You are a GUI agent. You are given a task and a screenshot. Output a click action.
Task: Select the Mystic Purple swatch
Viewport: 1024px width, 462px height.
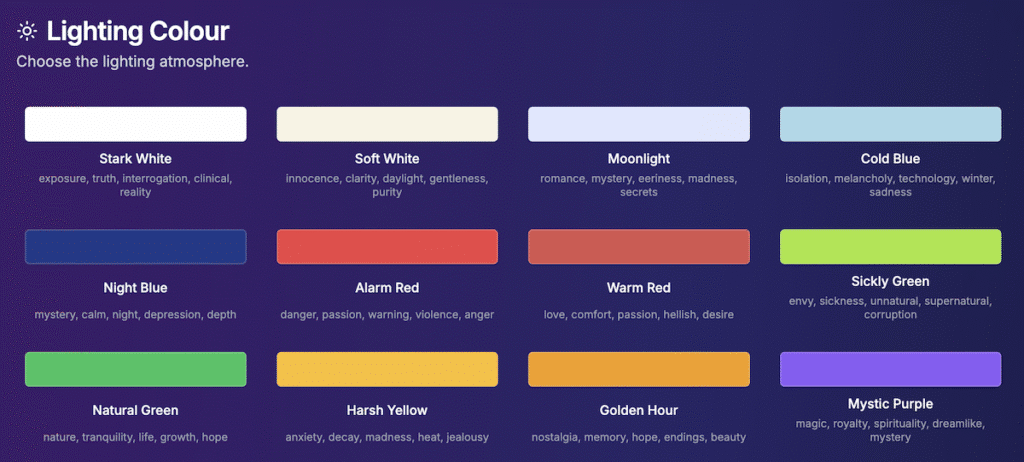890,369
